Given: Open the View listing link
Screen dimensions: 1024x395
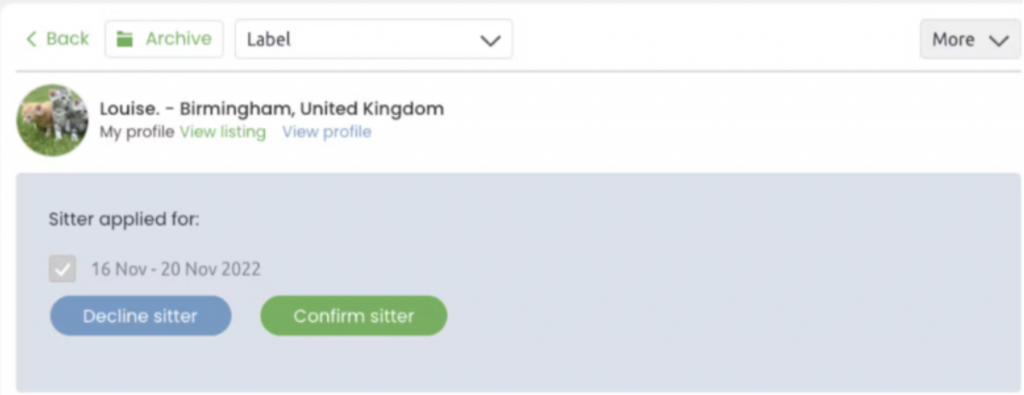Looking at the screenshot, I should tap(223, 133).
